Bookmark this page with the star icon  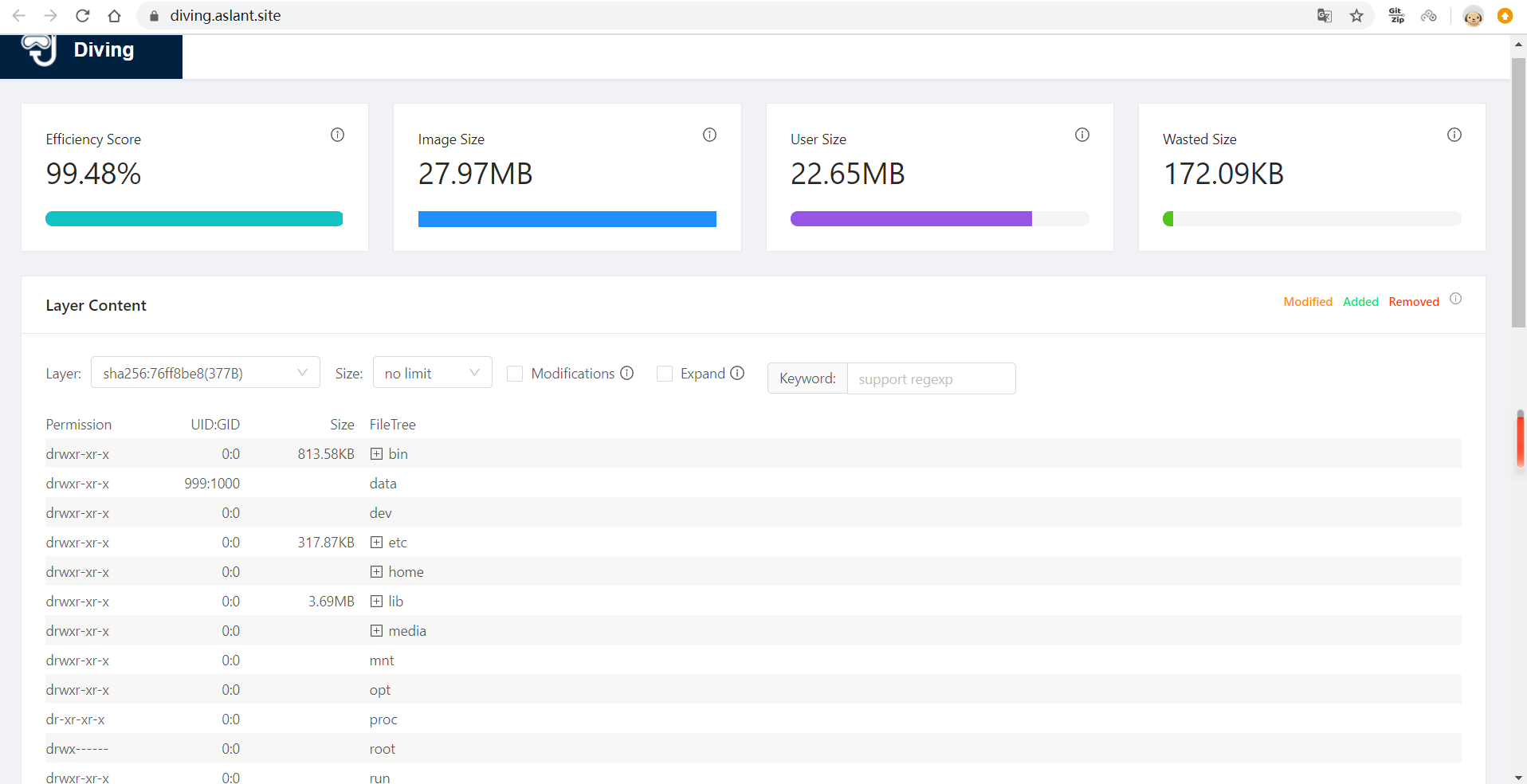pos(1356,16)
